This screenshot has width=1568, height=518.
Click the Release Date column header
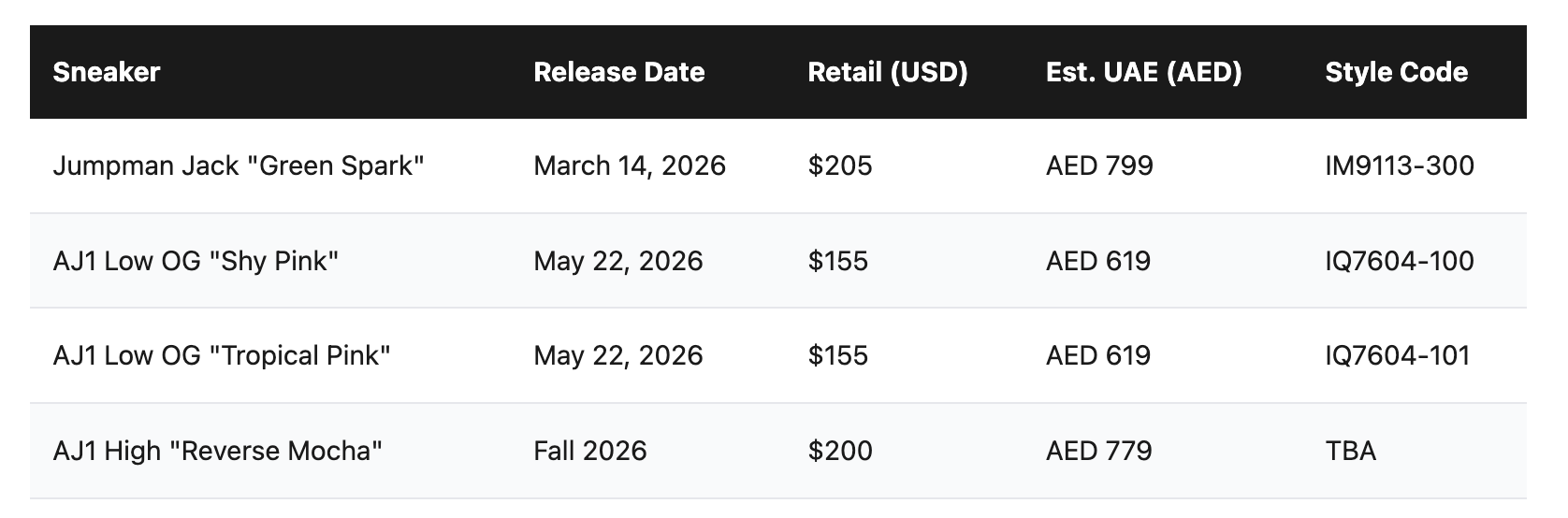click(618, 72)
